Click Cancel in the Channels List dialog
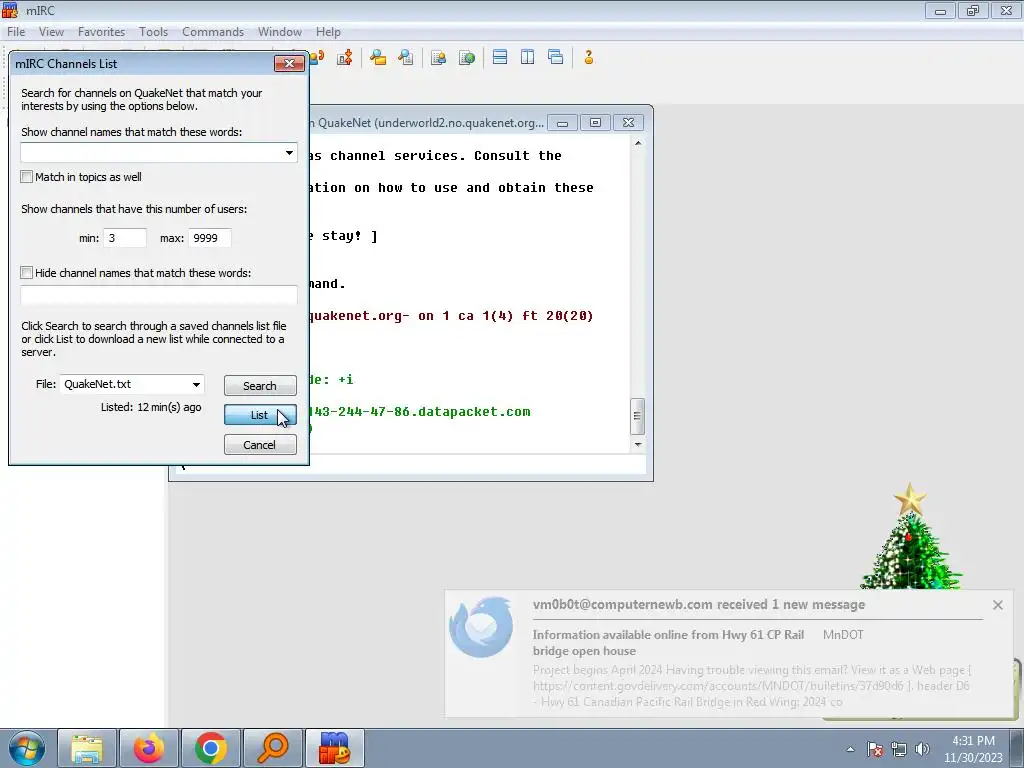 [x=260, y=445]
